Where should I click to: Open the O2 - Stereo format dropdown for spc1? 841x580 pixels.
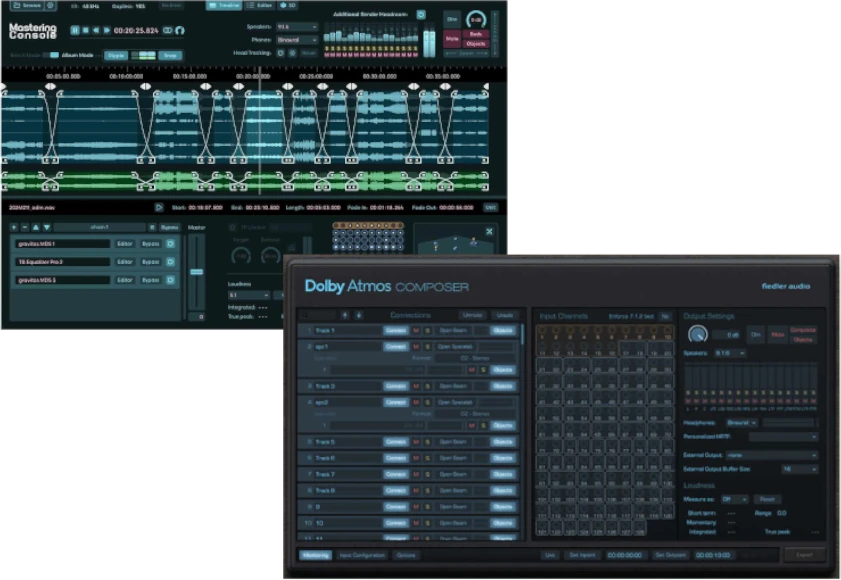tap(474, 358)
